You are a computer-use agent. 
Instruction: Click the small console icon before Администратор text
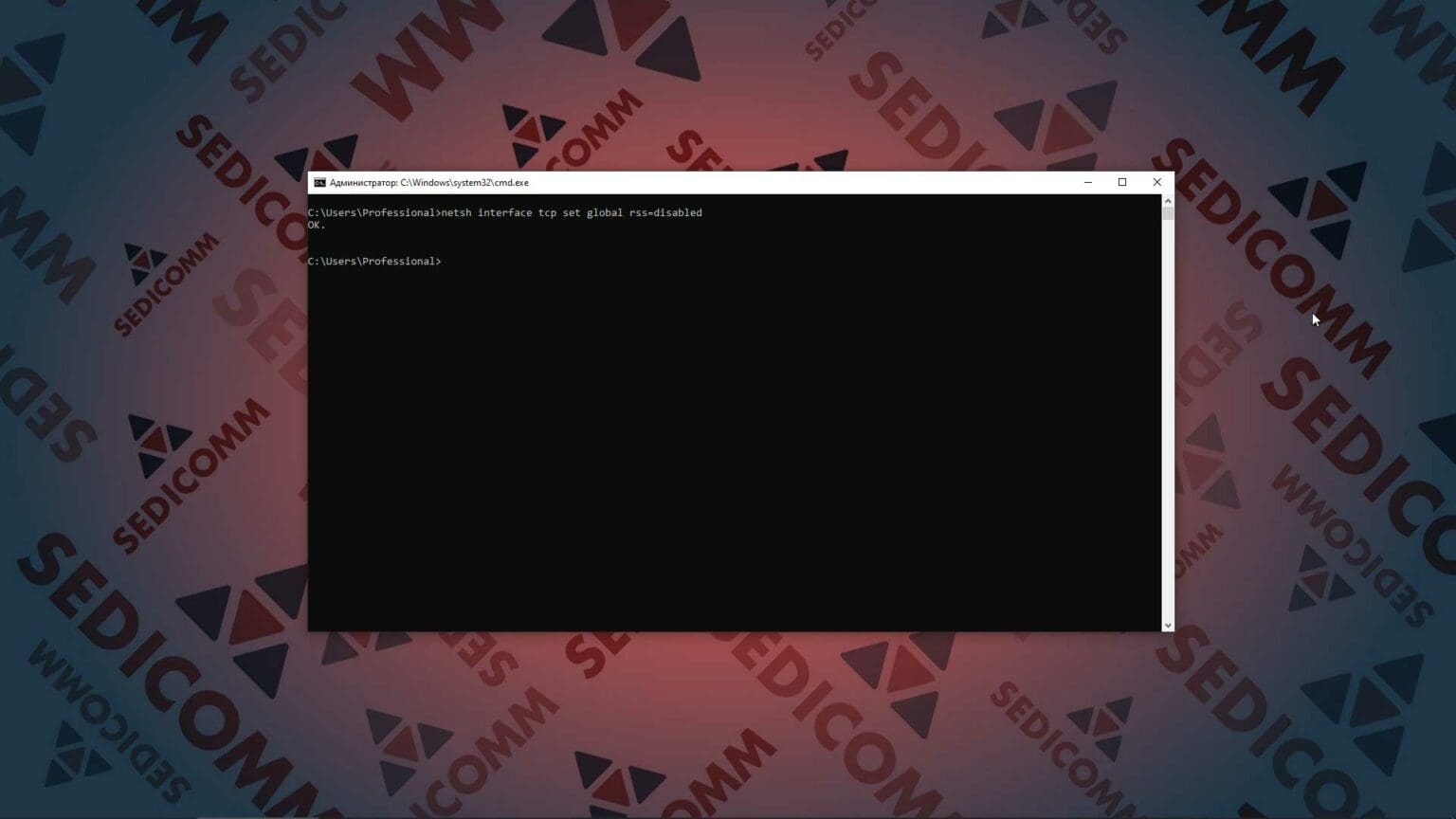click(x=320, y=182)
